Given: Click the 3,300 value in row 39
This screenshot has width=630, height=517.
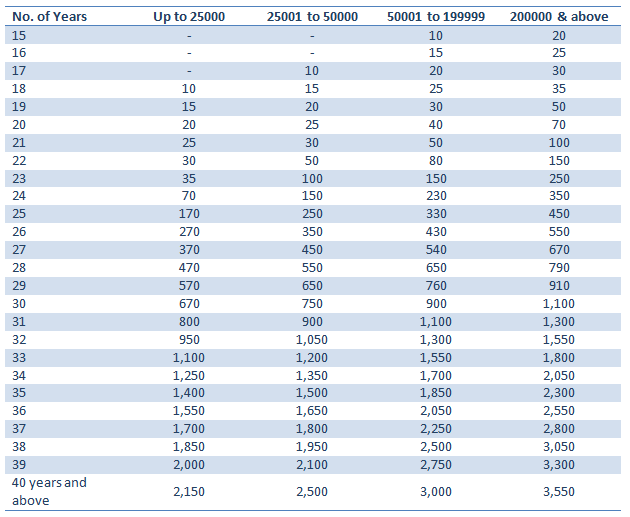Looking at the screenshot, I should pos(559,465).
